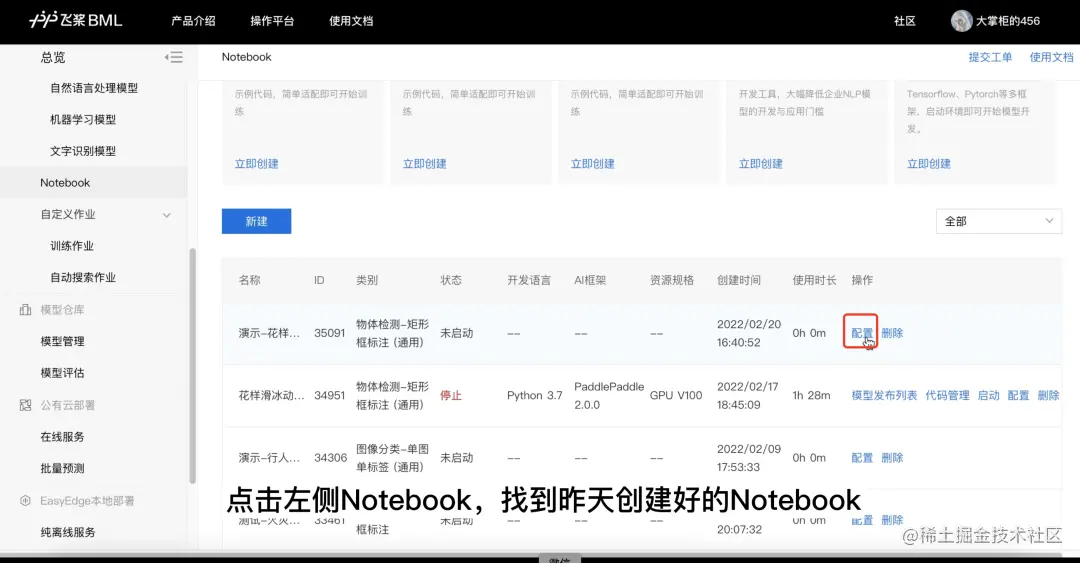This screenshot has width=1080, height=563.
Task: Click the 公有云部署 section icon
Action: (25, 405)
